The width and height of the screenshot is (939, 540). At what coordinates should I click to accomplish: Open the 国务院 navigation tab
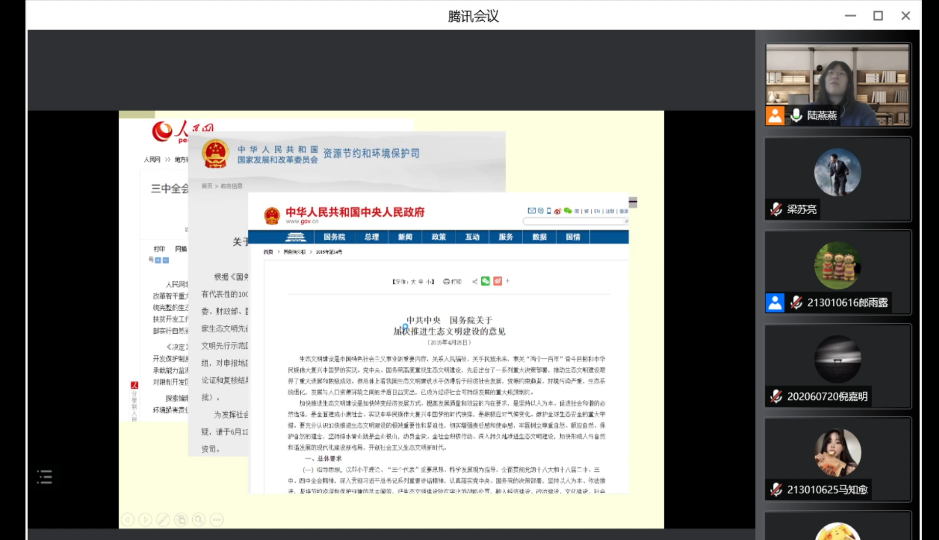click(333, 237)
